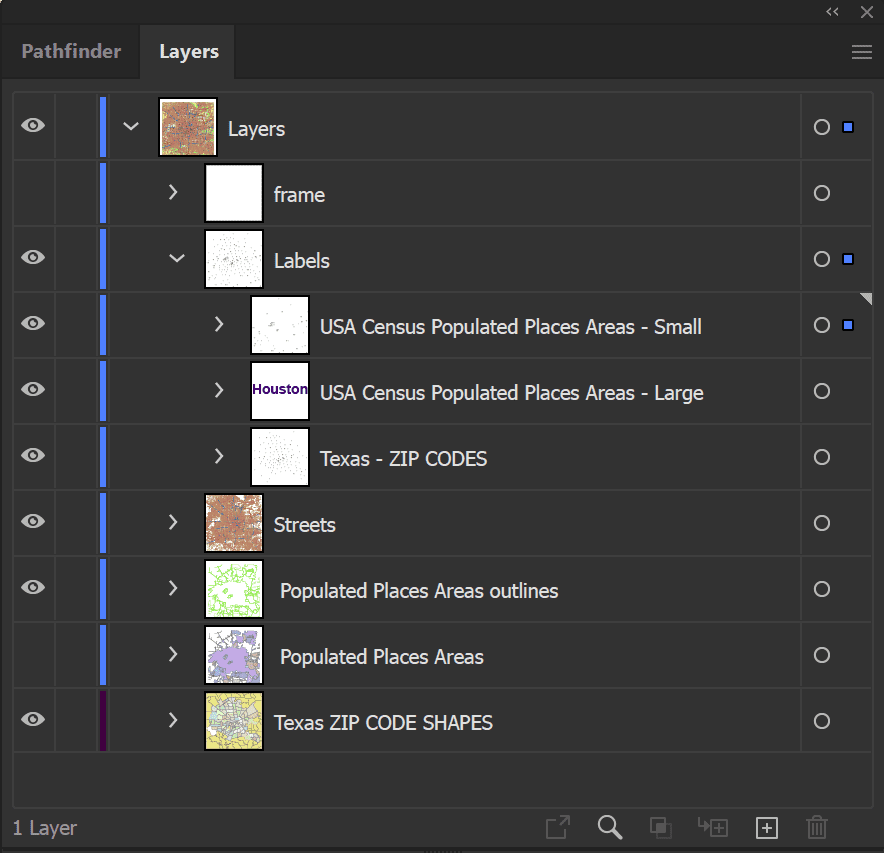Switch to the Pathfinder tab
This screenshot has width=884, height=853.
coord(71,51)
